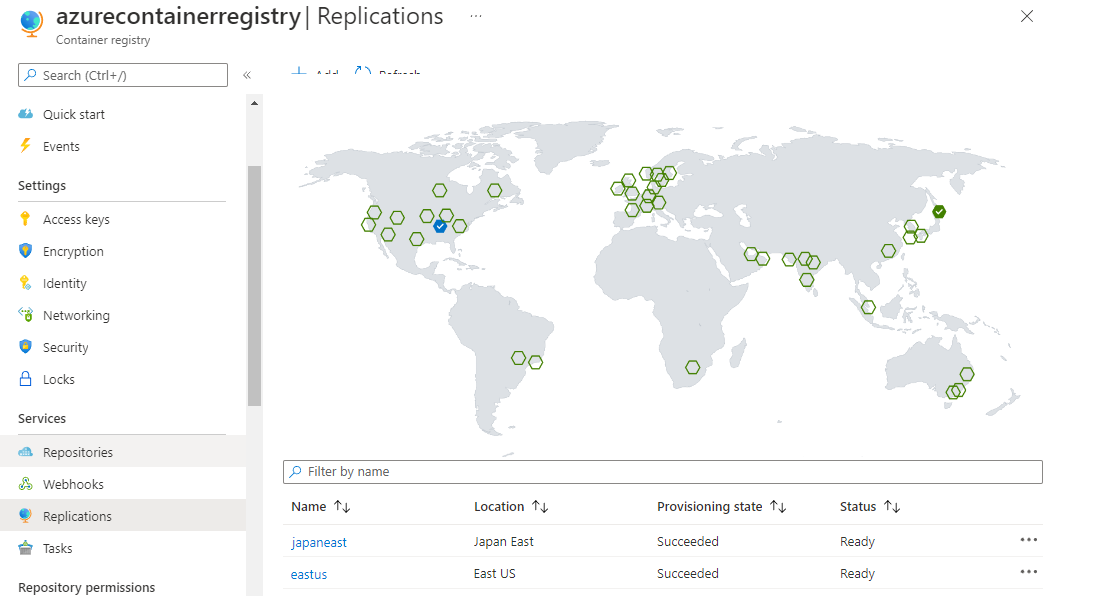Sort table by Name column
1099x605 pixels.
pos(320,507)
